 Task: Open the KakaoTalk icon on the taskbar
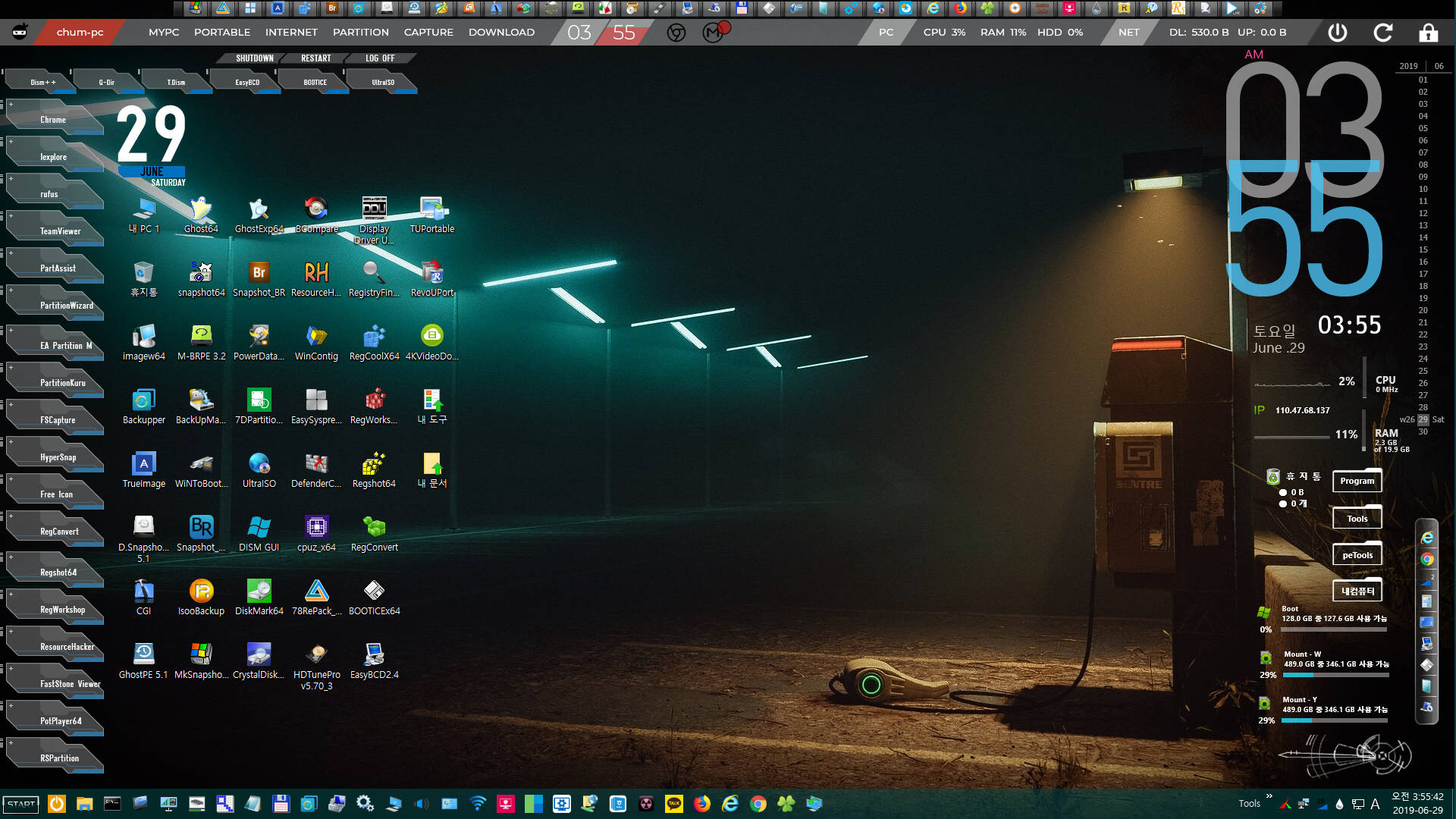pyautogui.click(x=673, y=804)
